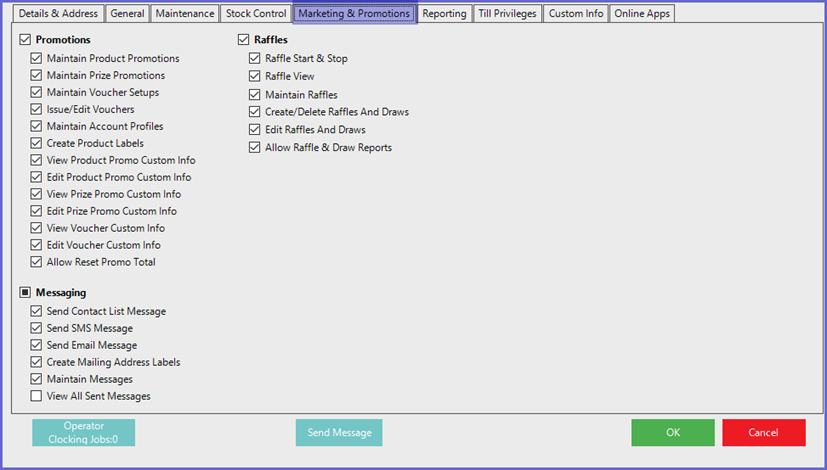Disable Allow Reset Promo Total
This screenshot has height=470, width=827.
tap(37, 262)
